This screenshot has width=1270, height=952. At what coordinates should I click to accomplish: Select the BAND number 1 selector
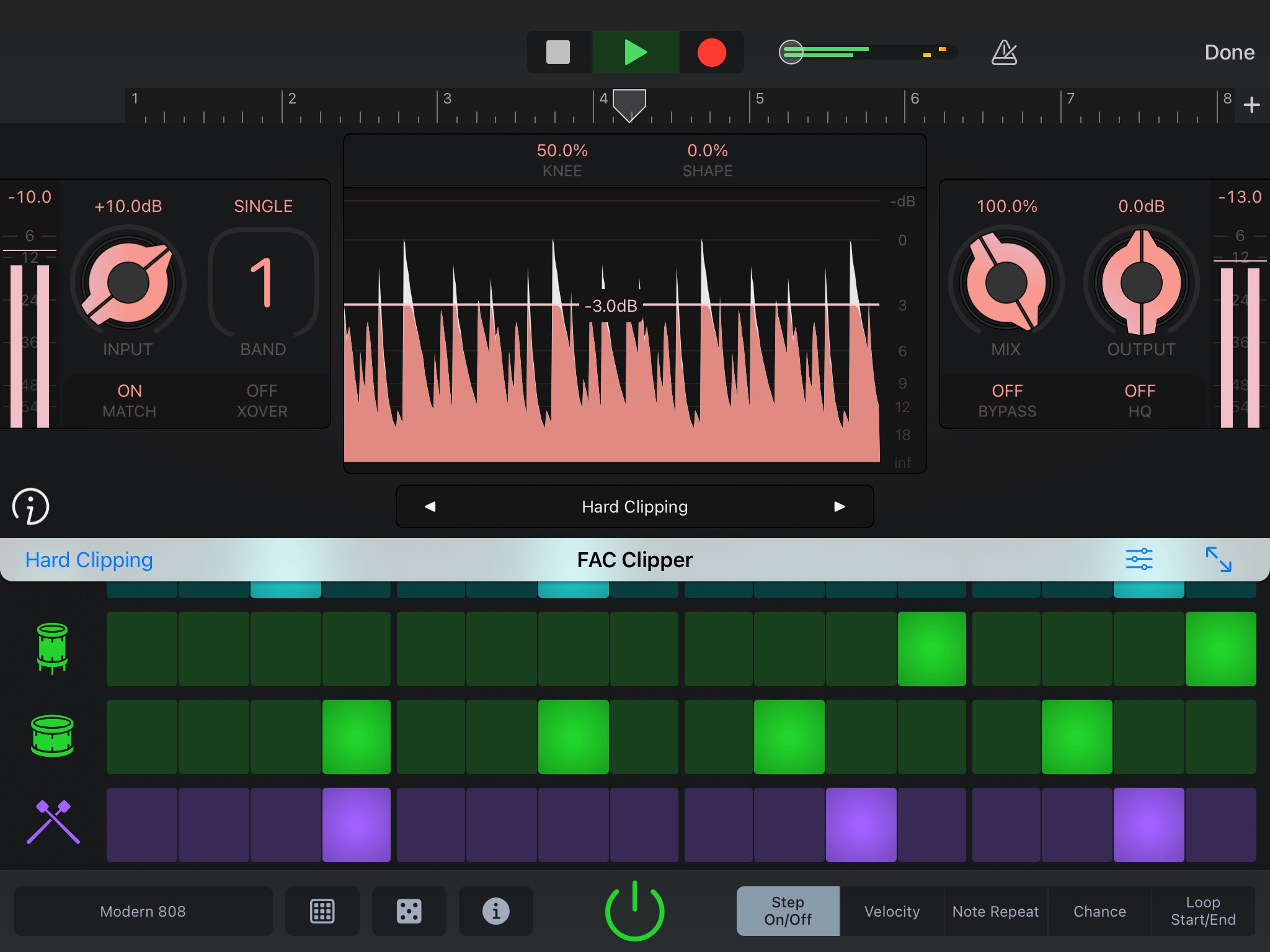click(264, 283)
